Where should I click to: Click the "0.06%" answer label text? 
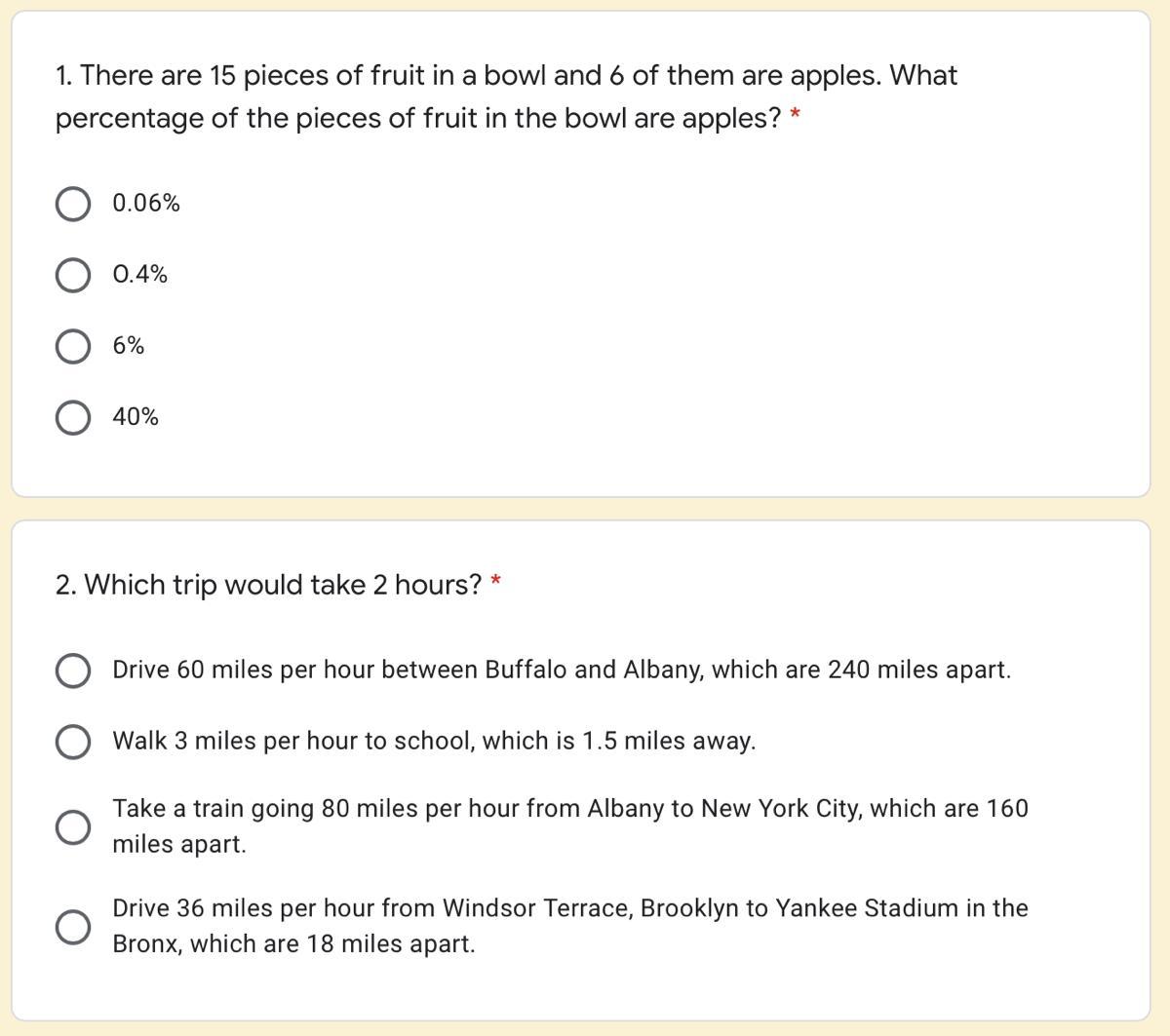pos(146,204)
